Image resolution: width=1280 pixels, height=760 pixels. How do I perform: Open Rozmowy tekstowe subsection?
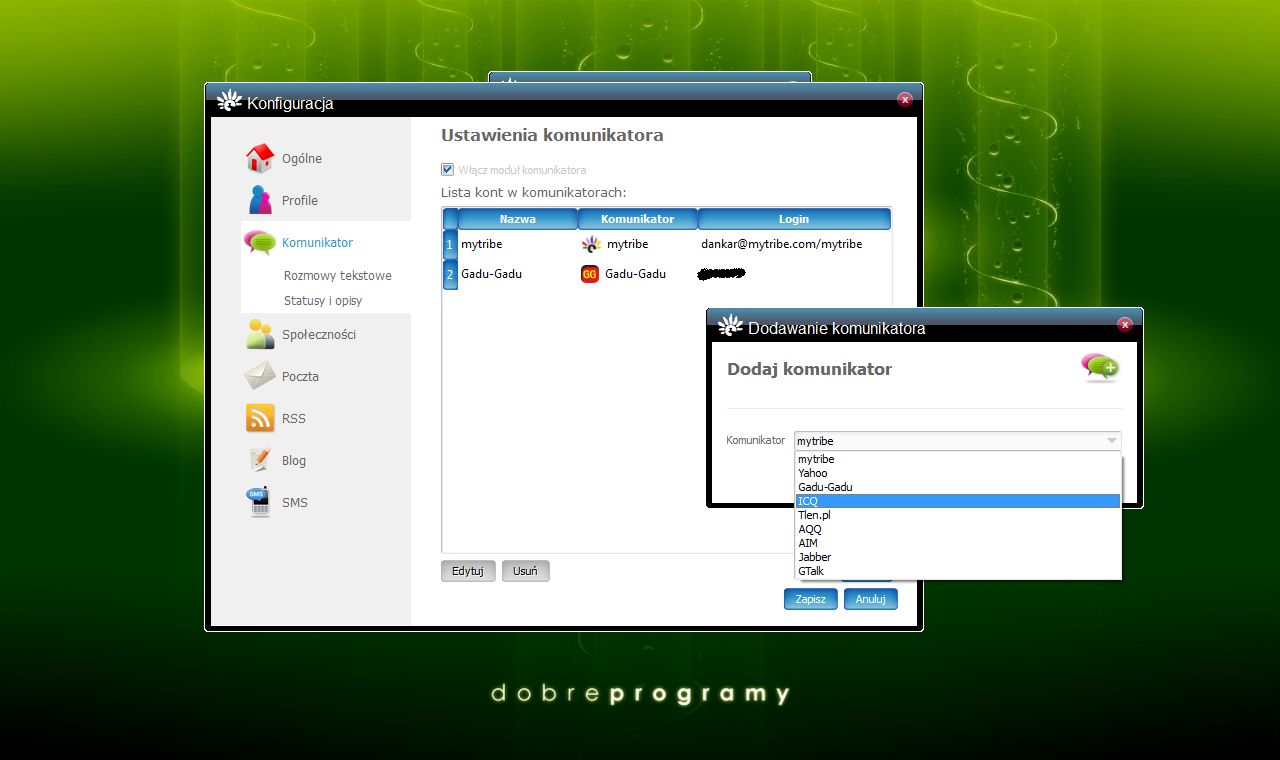coord(338,276)
